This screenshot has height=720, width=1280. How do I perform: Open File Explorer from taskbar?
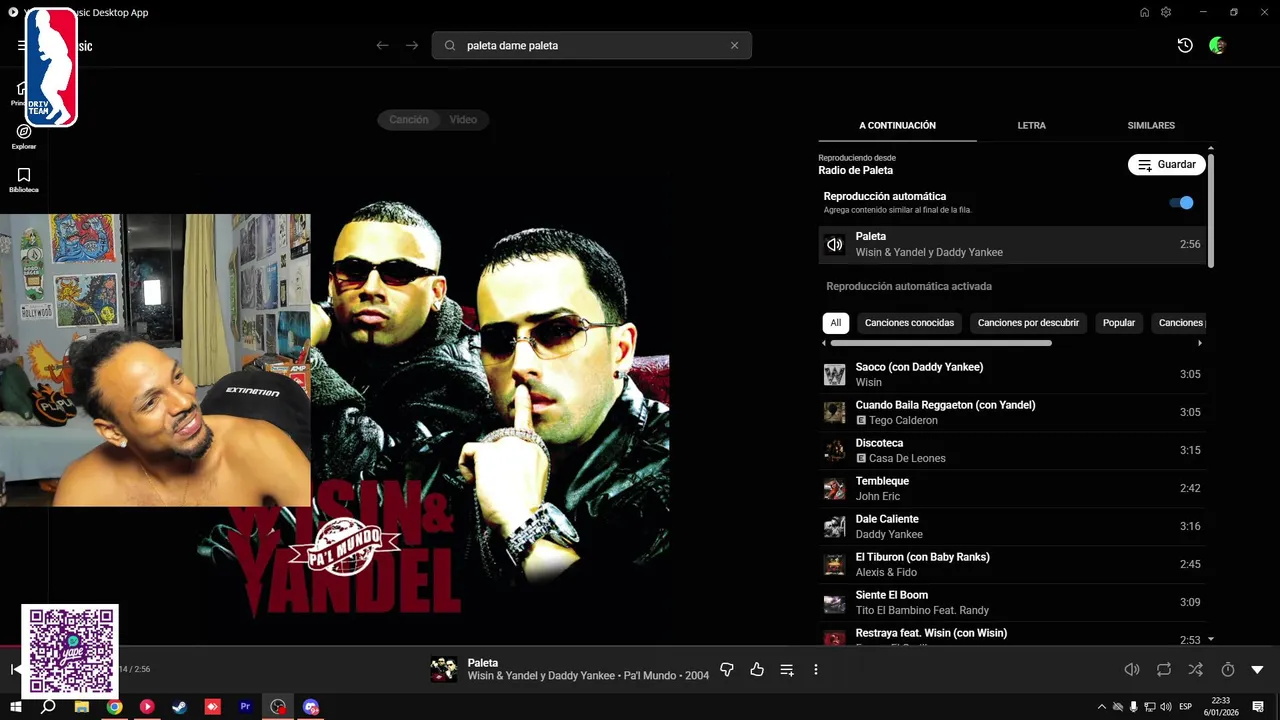[82, 706]
